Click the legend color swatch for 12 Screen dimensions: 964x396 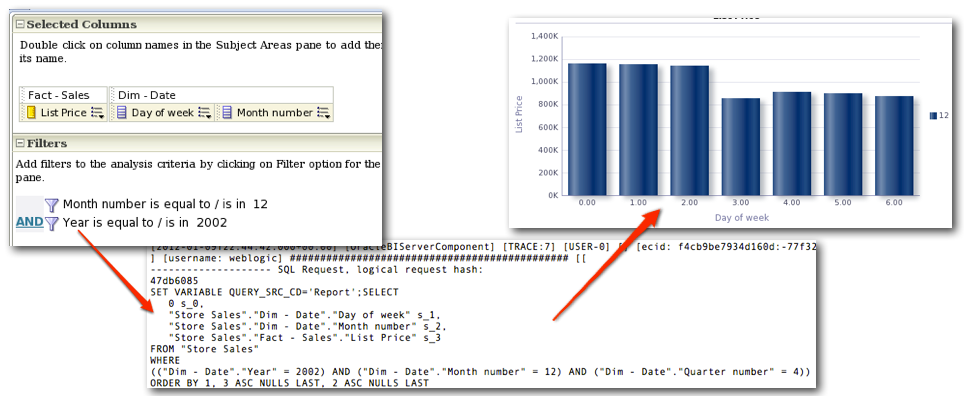[933, 116]
